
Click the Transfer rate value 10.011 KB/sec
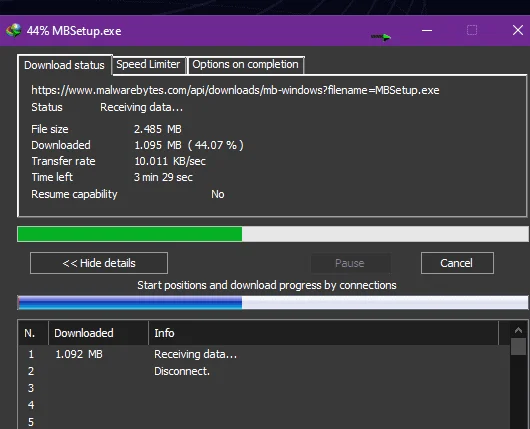[x=170, y=161]
